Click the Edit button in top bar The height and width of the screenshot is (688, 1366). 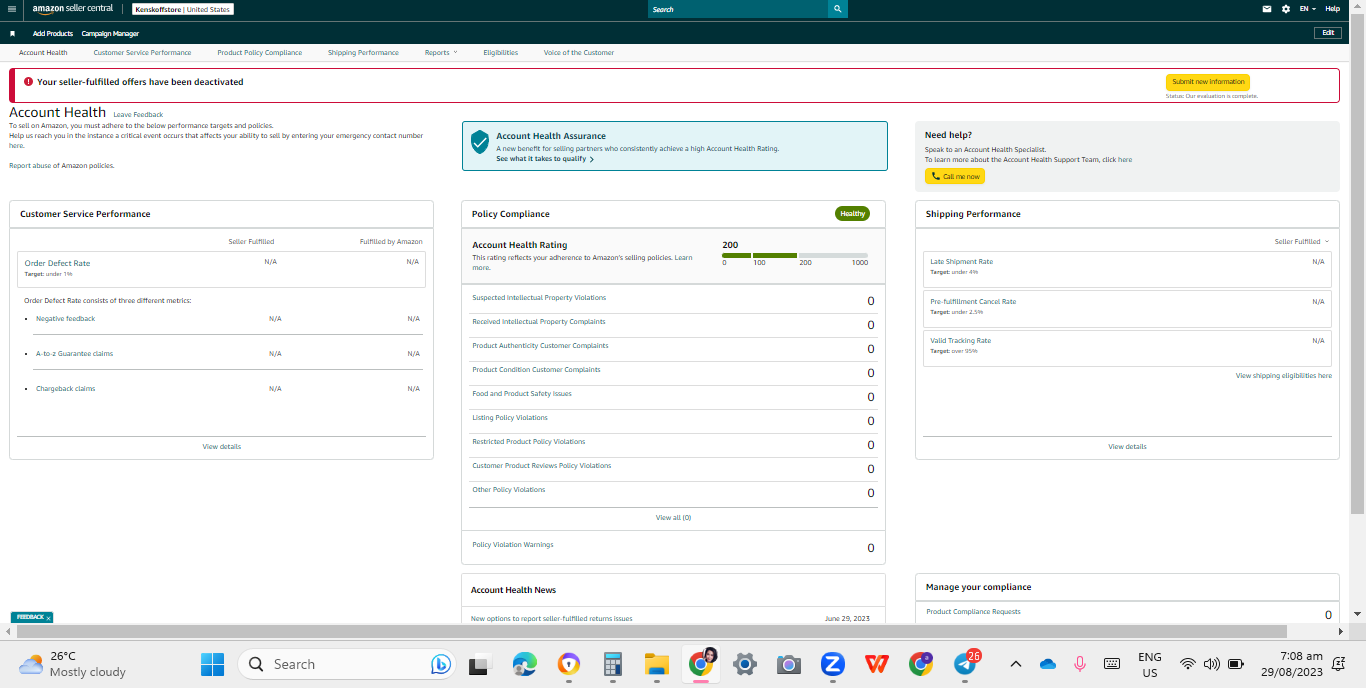pyautogui.click(x=1328, y=33)
